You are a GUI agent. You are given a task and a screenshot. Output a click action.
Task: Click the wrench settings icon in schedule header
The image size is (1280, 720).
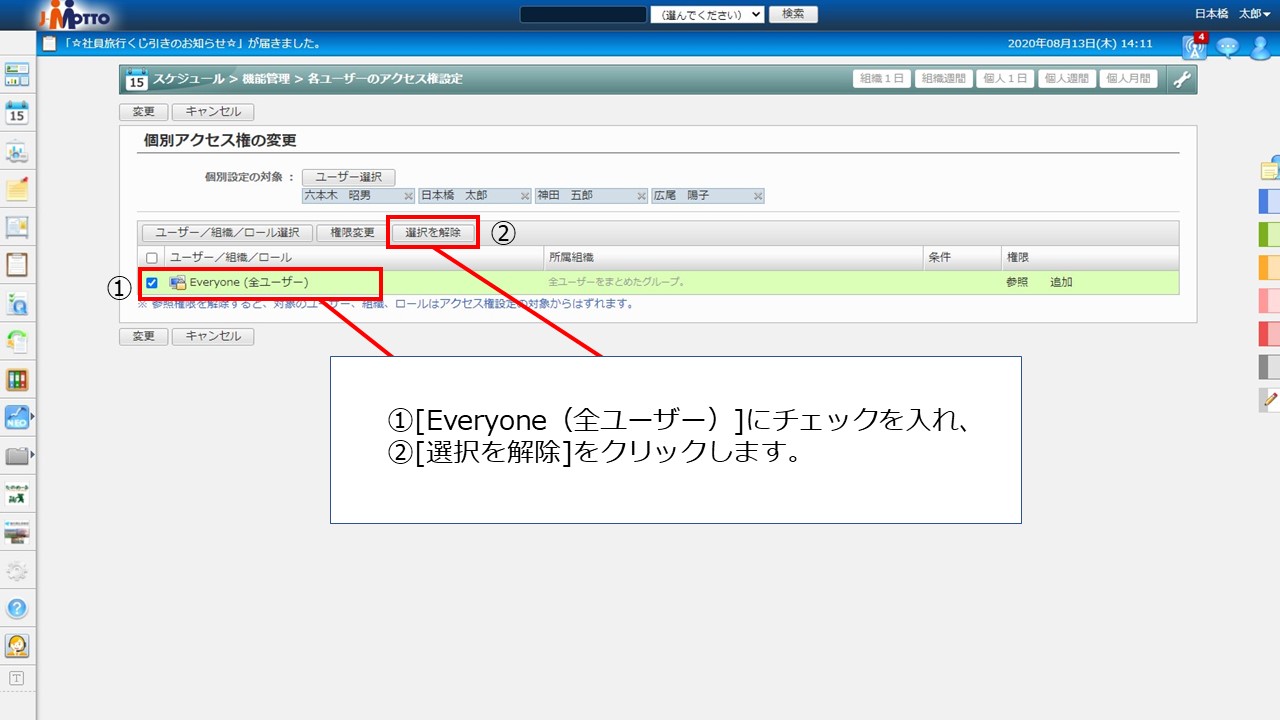(x=1182, y=79)
